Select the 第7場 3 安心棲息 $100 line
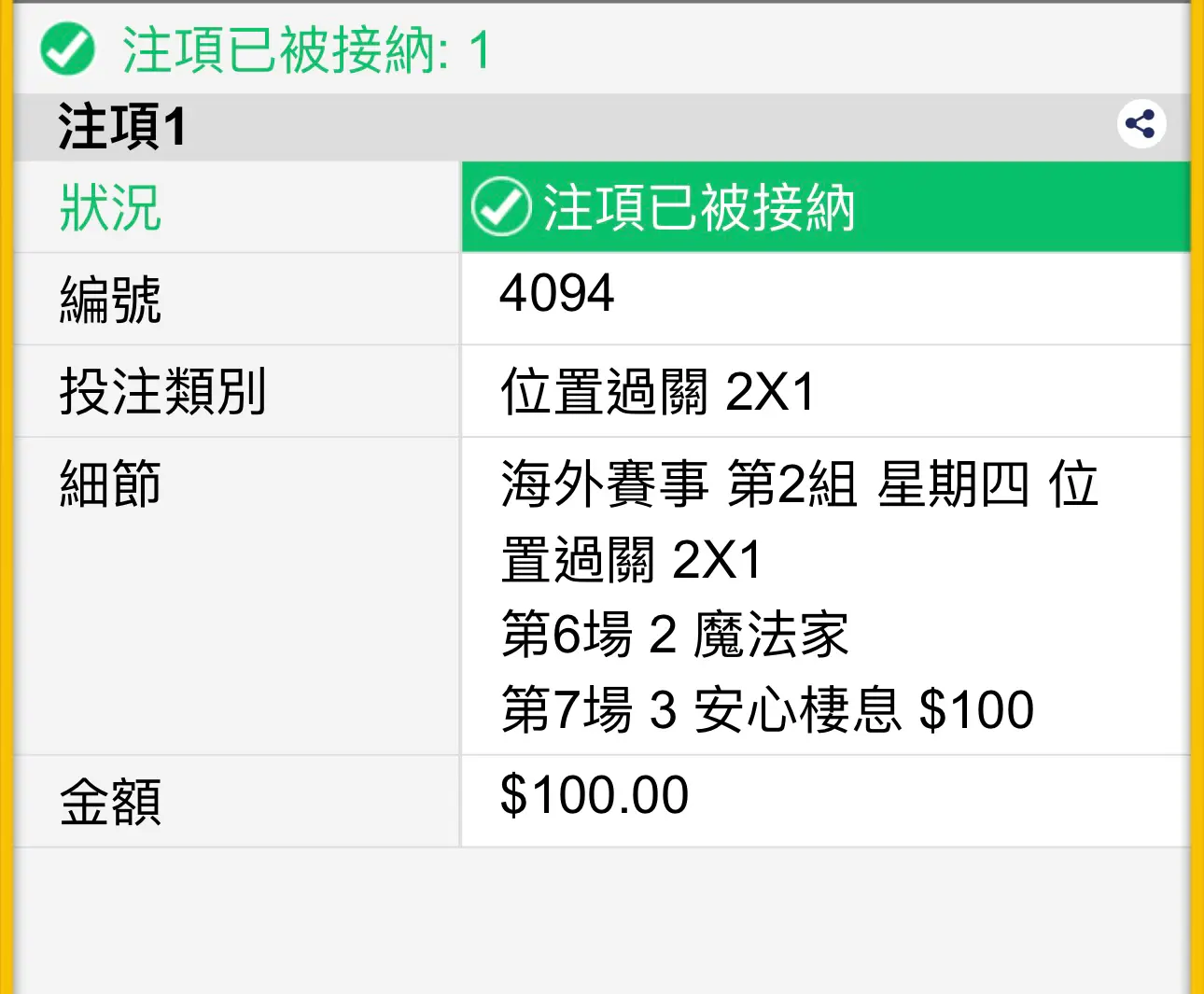The image size is (1204, 994). pos(767,709)
